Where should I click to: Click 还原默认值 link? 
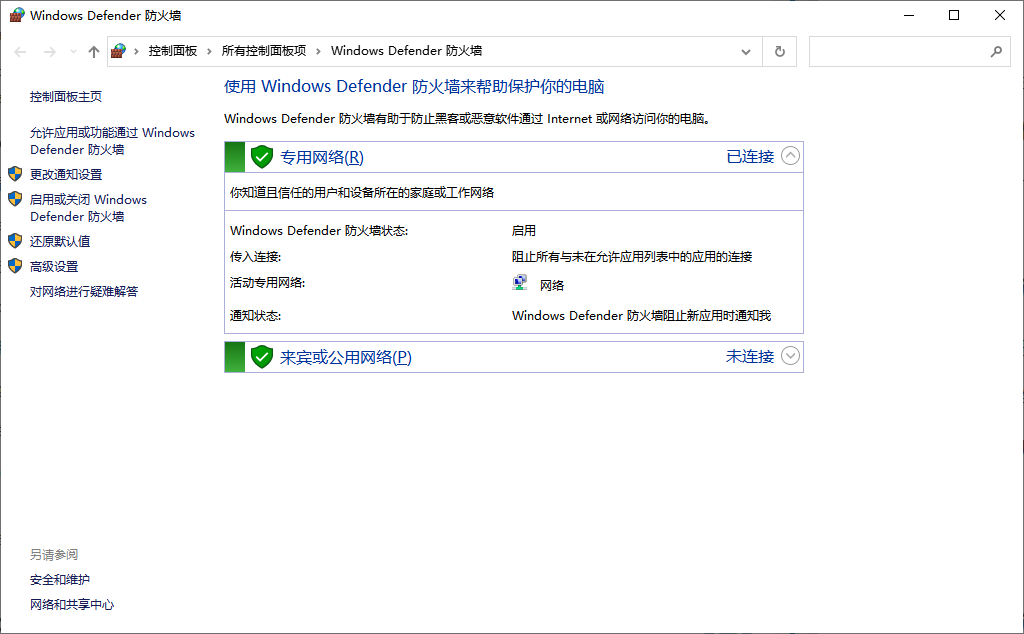coord(60,241)
